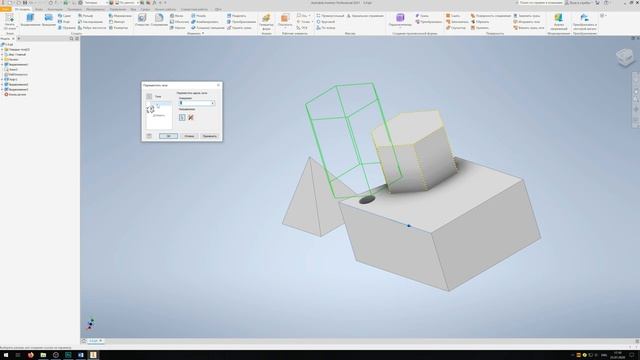
Task: Click the browser search magnifier icon
Action: tap(71, 38)
